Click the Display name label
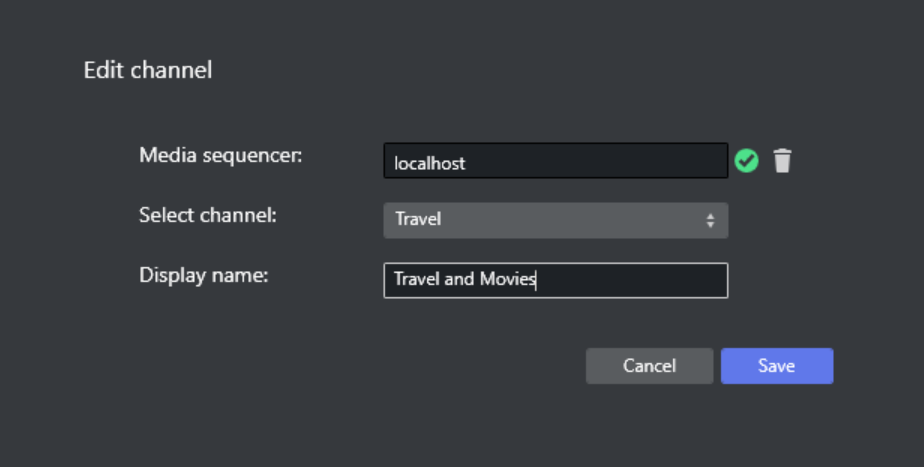Viewport: 924px width, 467px height. tap(204, 275)
